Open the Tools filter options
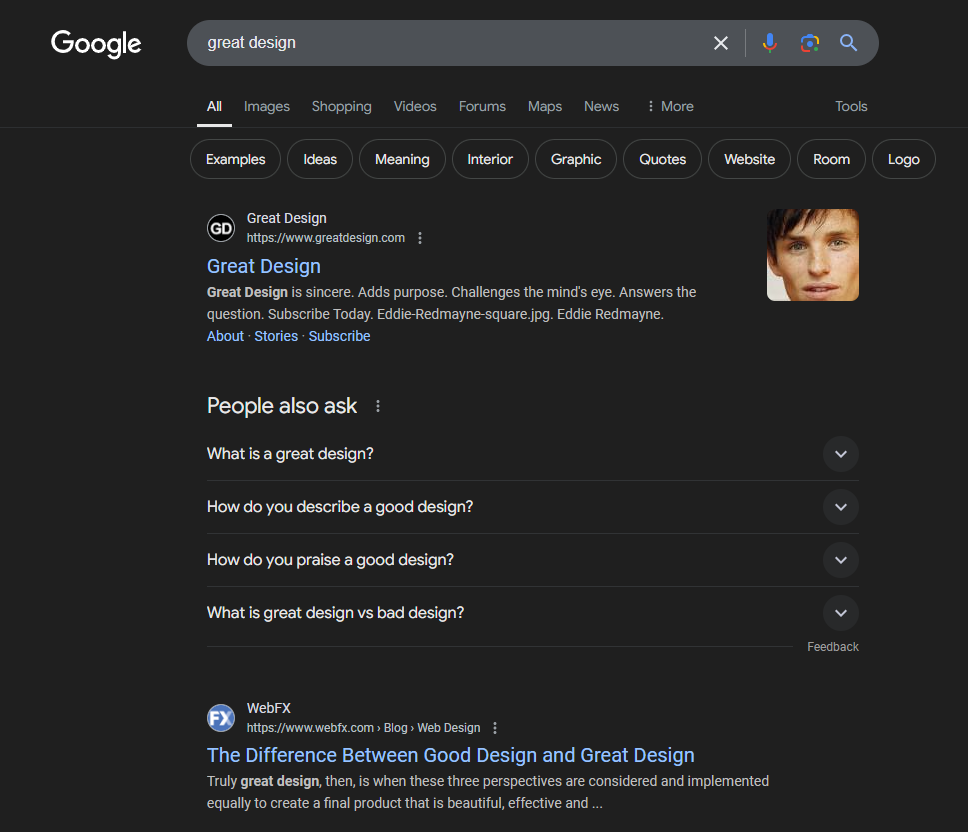968x832 pixels. [851, 106]
